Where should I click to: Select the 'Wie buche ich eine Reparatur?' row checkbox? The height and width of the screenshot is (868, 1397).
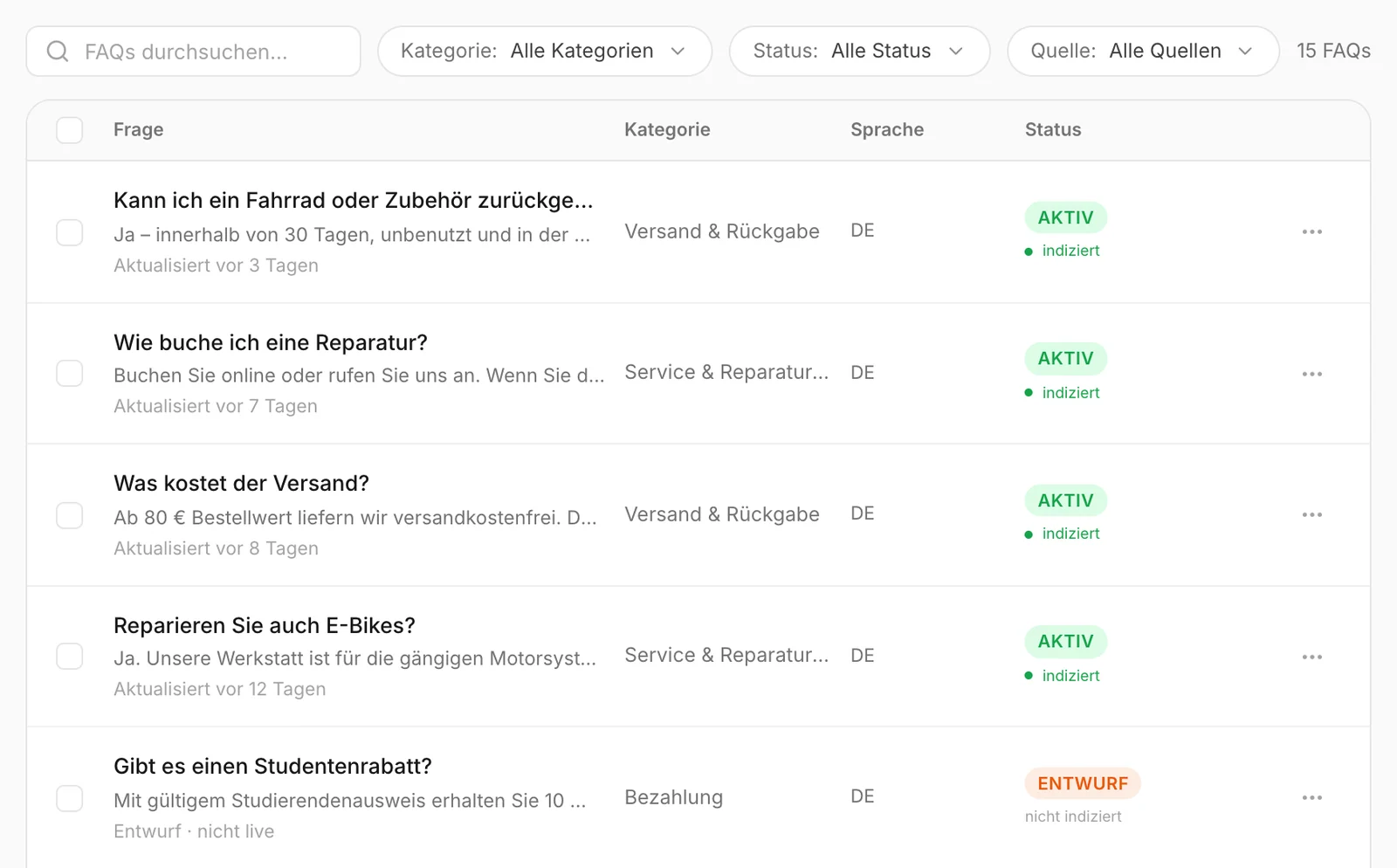tap(70, 374)
